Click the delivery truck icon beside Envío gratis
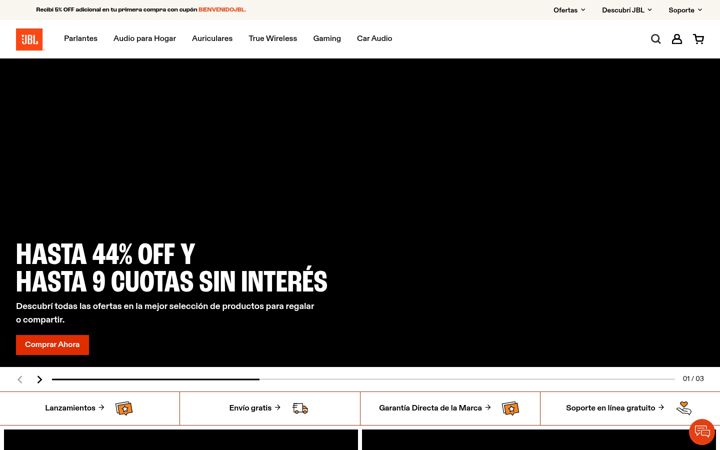Screen dimensions: 720x450 pyautogui.click(x=300, y=408)
